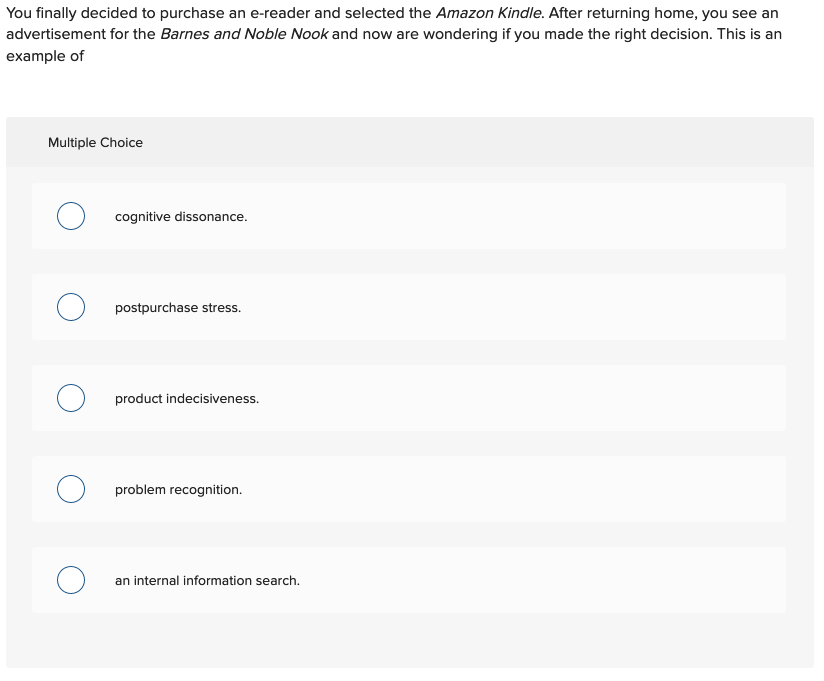Click the italicized Barnes and Noble Nook text
The width and height of the screenshot is (824, 681).
click(244, 33)
